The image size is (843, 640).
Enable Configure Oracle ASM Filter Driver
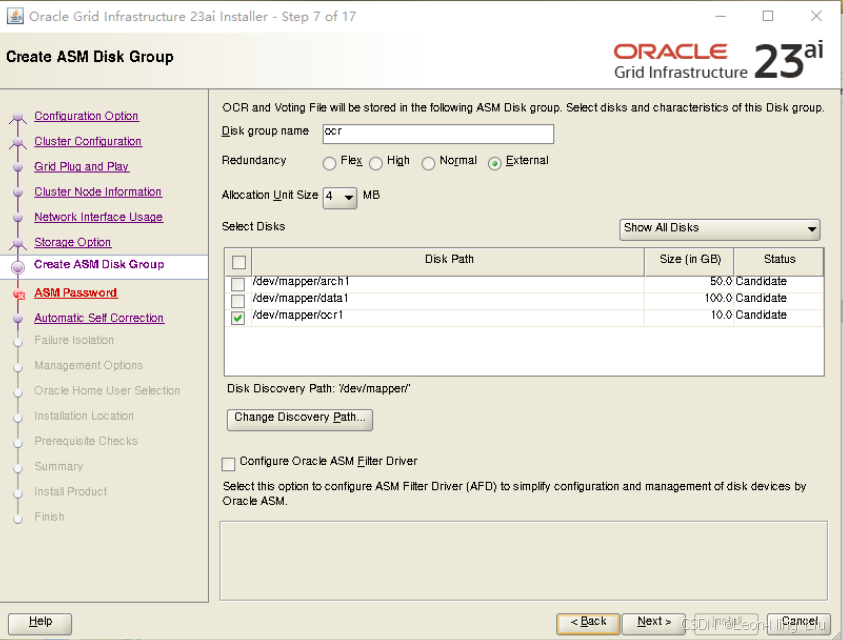tap(228, 464)
